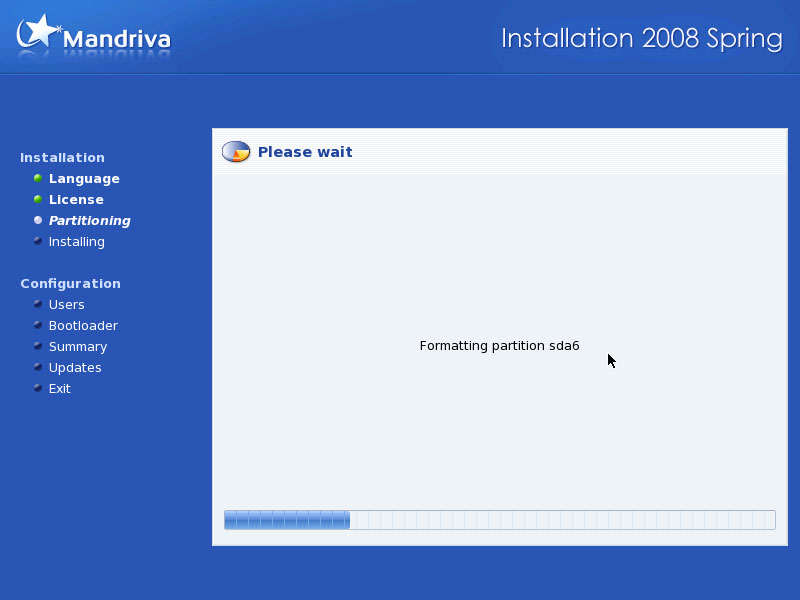Select the License step label in sidebar
800x600 pixels.
(76, 200)
